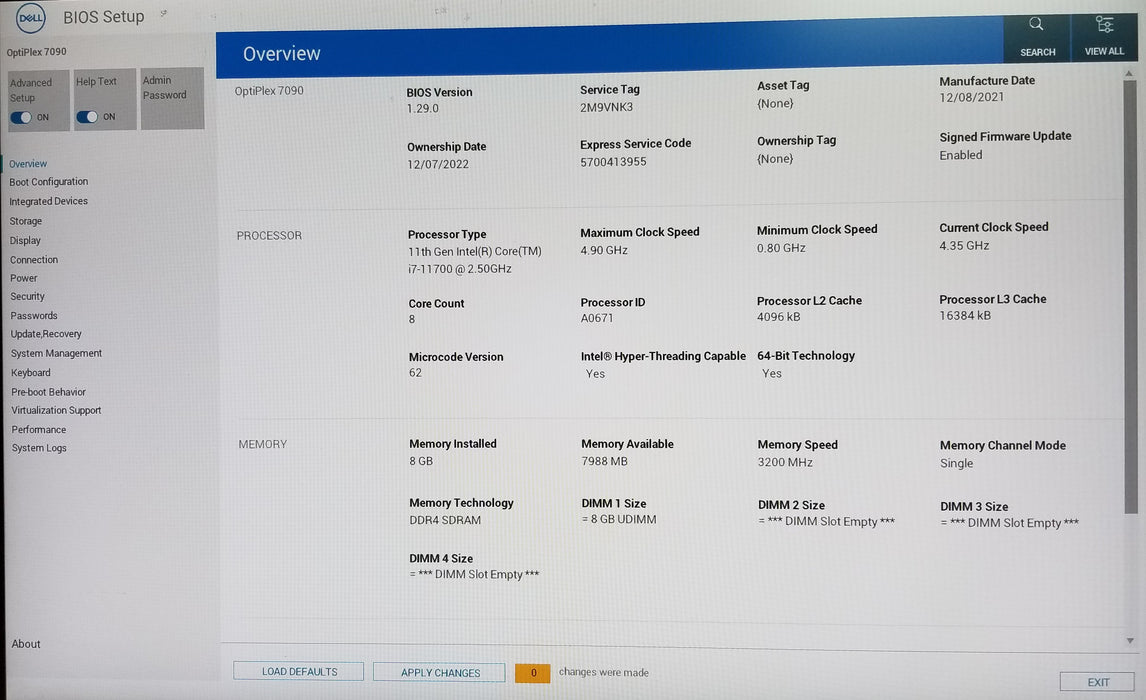Click the Microcode Version value 62
Screen dimensions: 1146x700
(415, 373)
